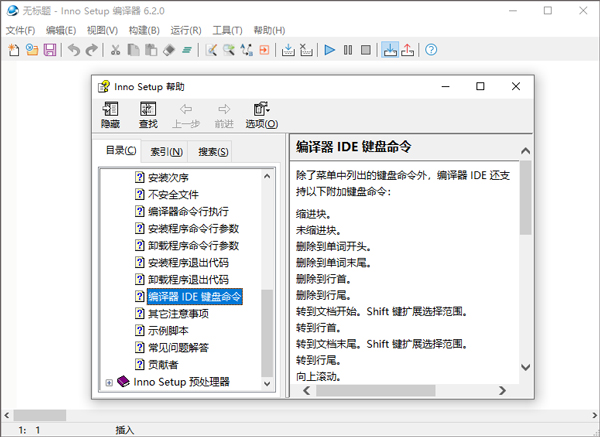Image resolution: width=600 pixels, height=437 pixels.
Task: Select Uninstall as run target icon
Action: tap(408, 50)
